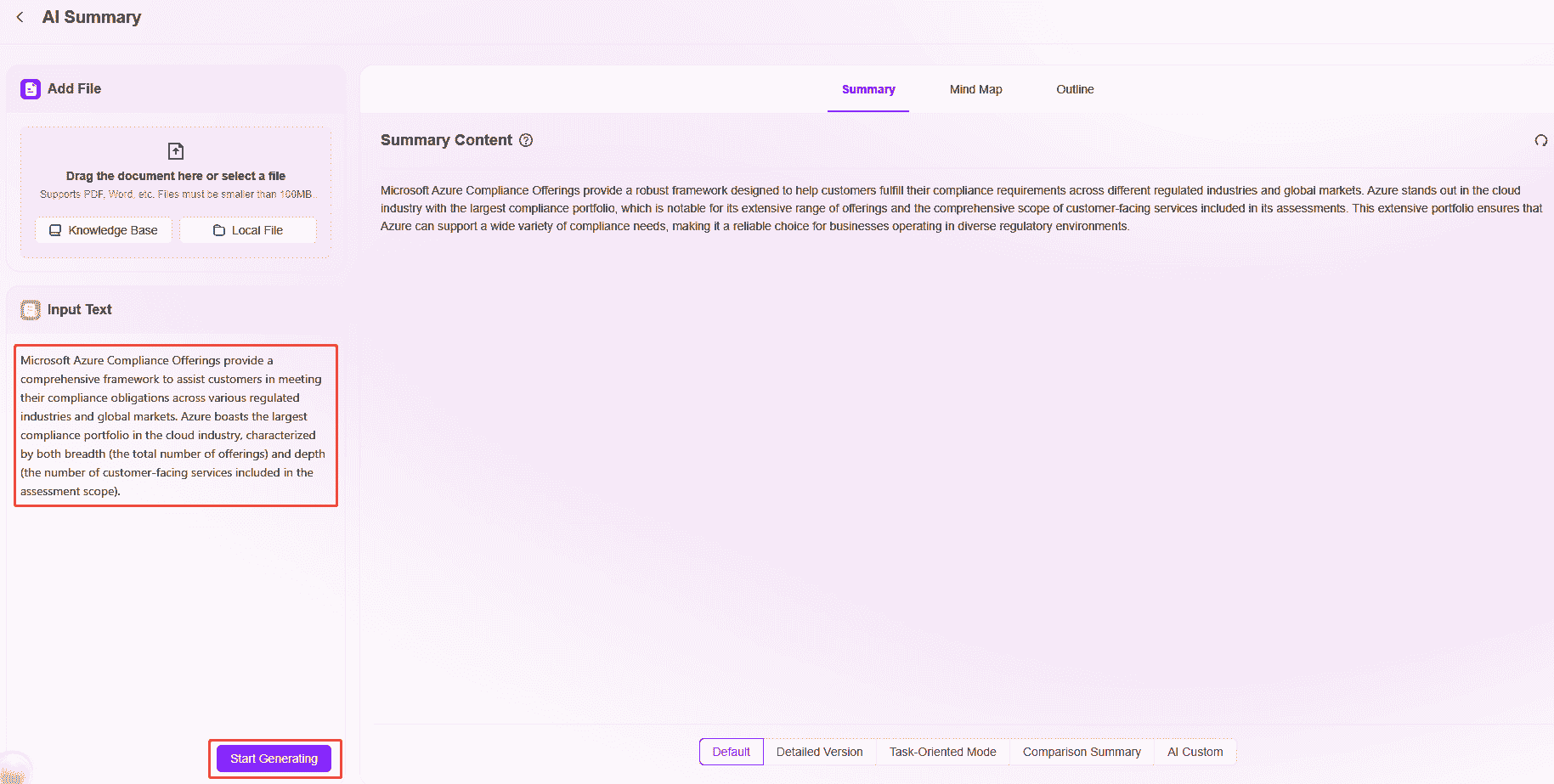Click the Input Text panel icon

(31, 310)
